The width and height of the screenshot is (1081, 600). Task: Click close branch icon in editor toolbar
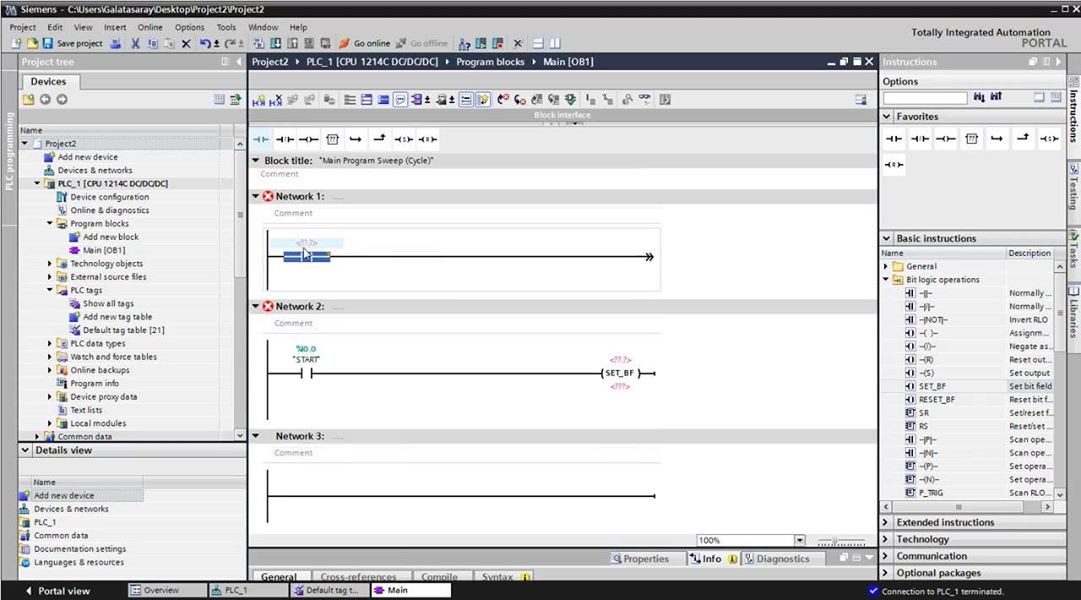tap(379, 139)
